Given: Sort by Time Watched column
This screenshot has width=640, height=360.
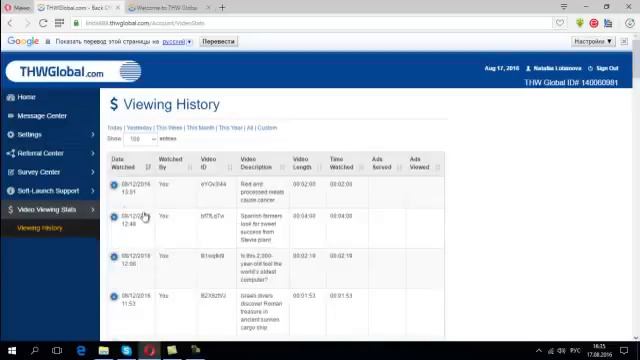Looking at the screenshot, I should tap(347, 163).
